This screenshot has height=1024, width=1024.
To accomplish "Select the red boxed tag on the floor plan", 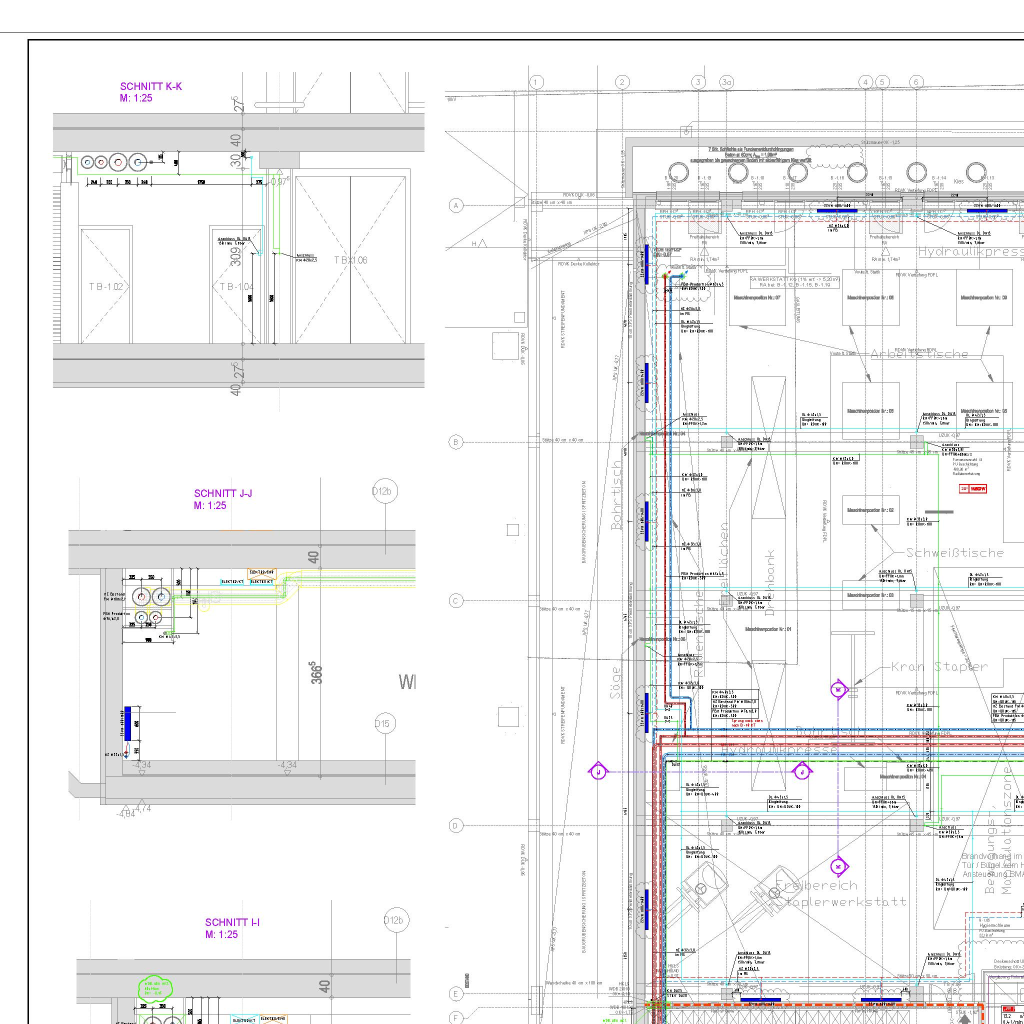I will (973, 489).
